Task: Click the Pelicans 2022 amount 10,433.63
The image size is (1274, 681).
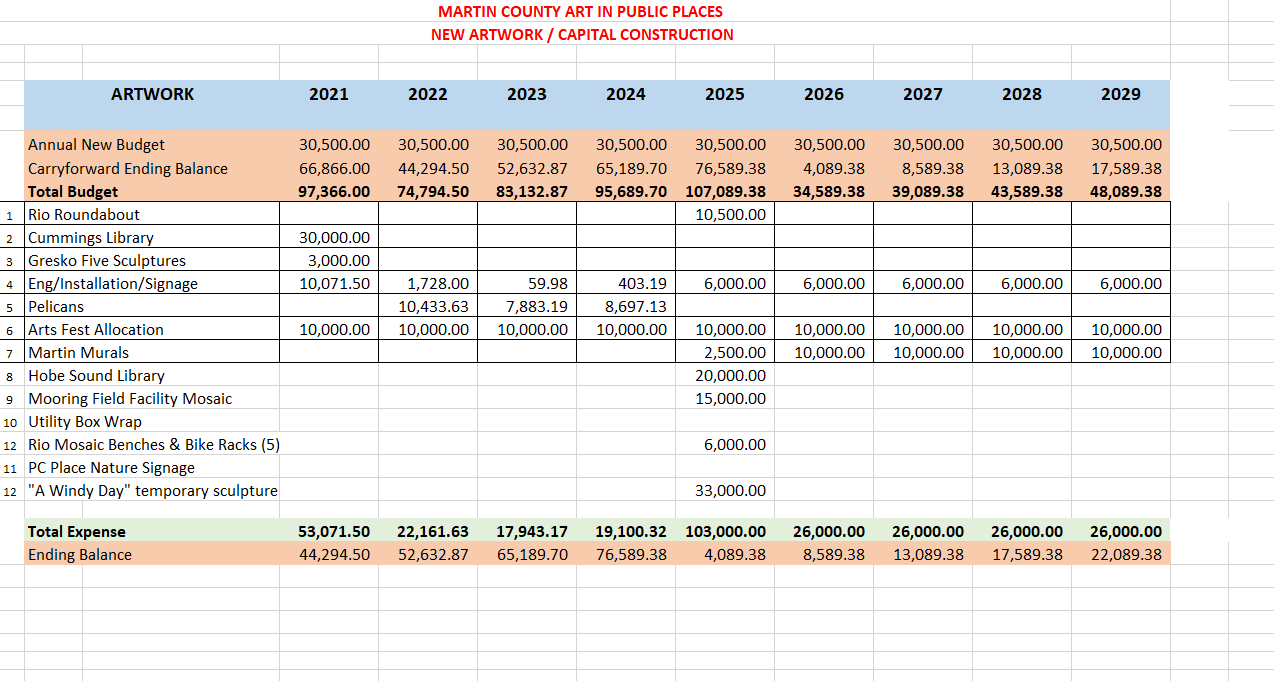Action: (433, 307)
